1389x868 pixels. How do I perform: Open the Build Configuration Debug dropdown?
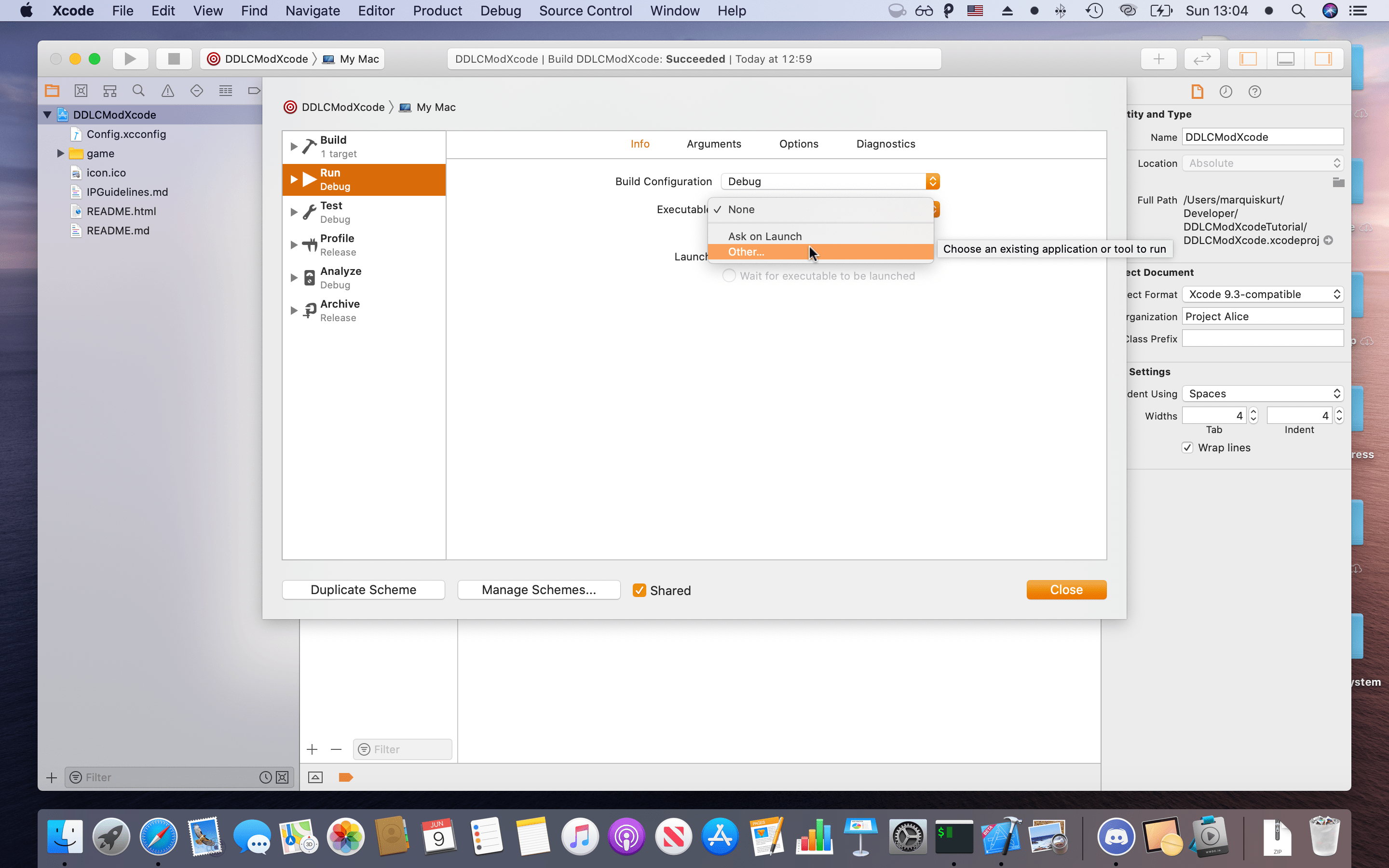[x=831, y=181]
